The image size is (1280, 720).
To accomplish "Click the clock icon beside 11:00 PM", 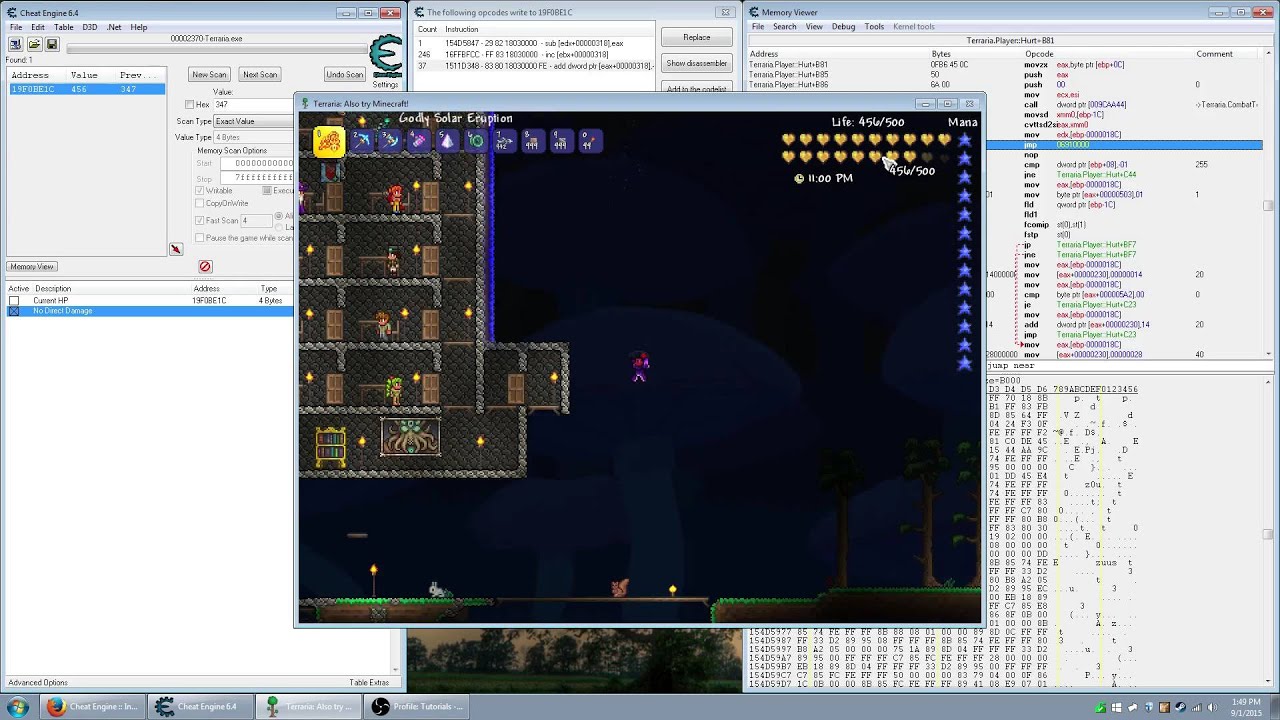I will (799, 178).
